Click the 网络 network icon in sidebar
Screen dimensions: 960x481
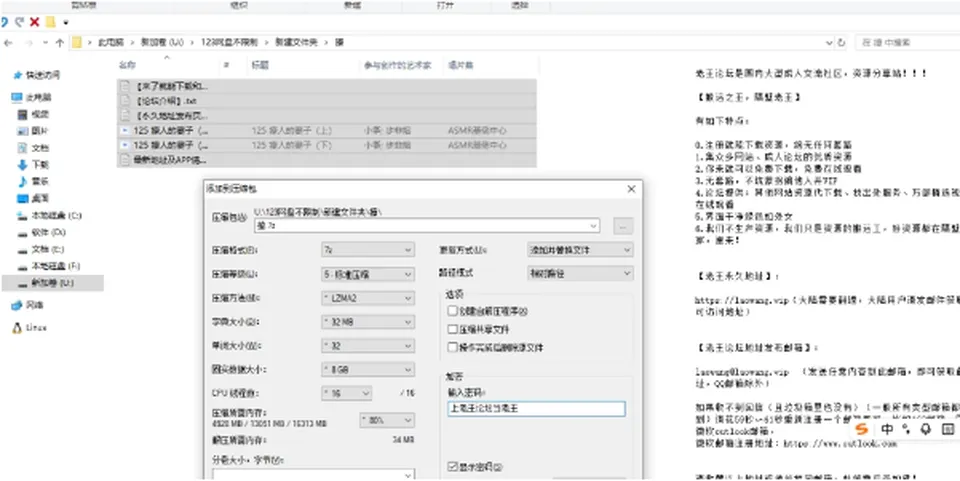click(x=17, y=305)
